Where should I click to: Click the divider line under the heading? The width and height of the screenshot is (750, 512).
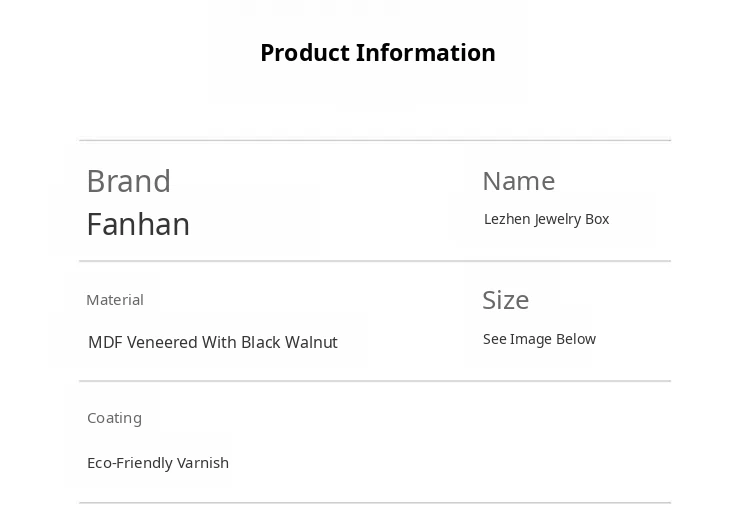coord(375,140)
